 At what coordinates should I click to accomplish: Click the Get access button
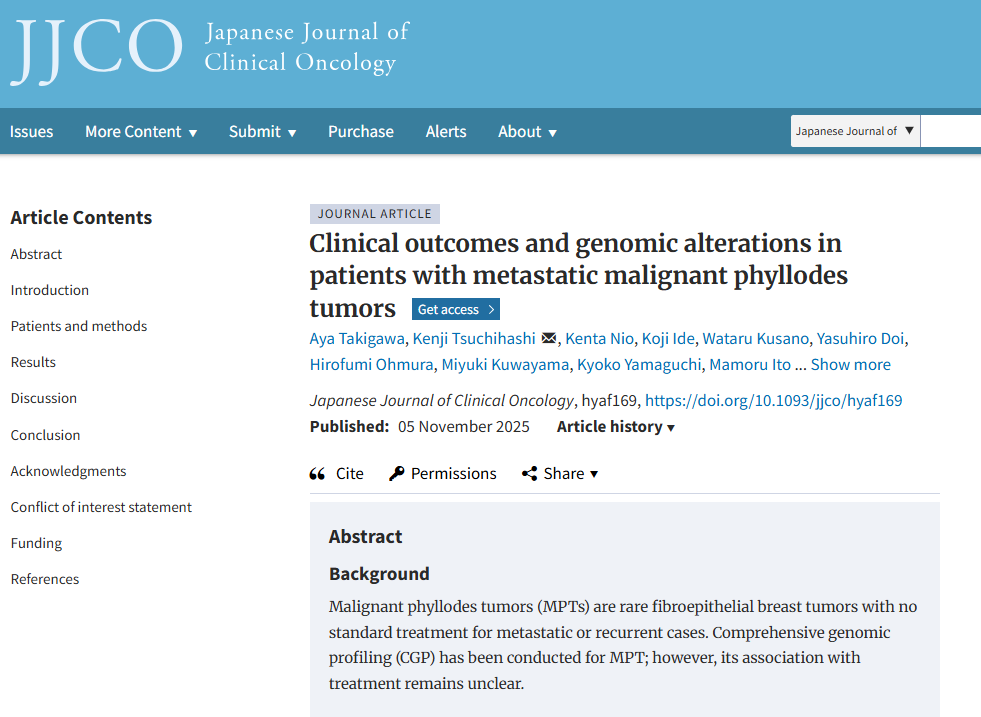[455, 309]
